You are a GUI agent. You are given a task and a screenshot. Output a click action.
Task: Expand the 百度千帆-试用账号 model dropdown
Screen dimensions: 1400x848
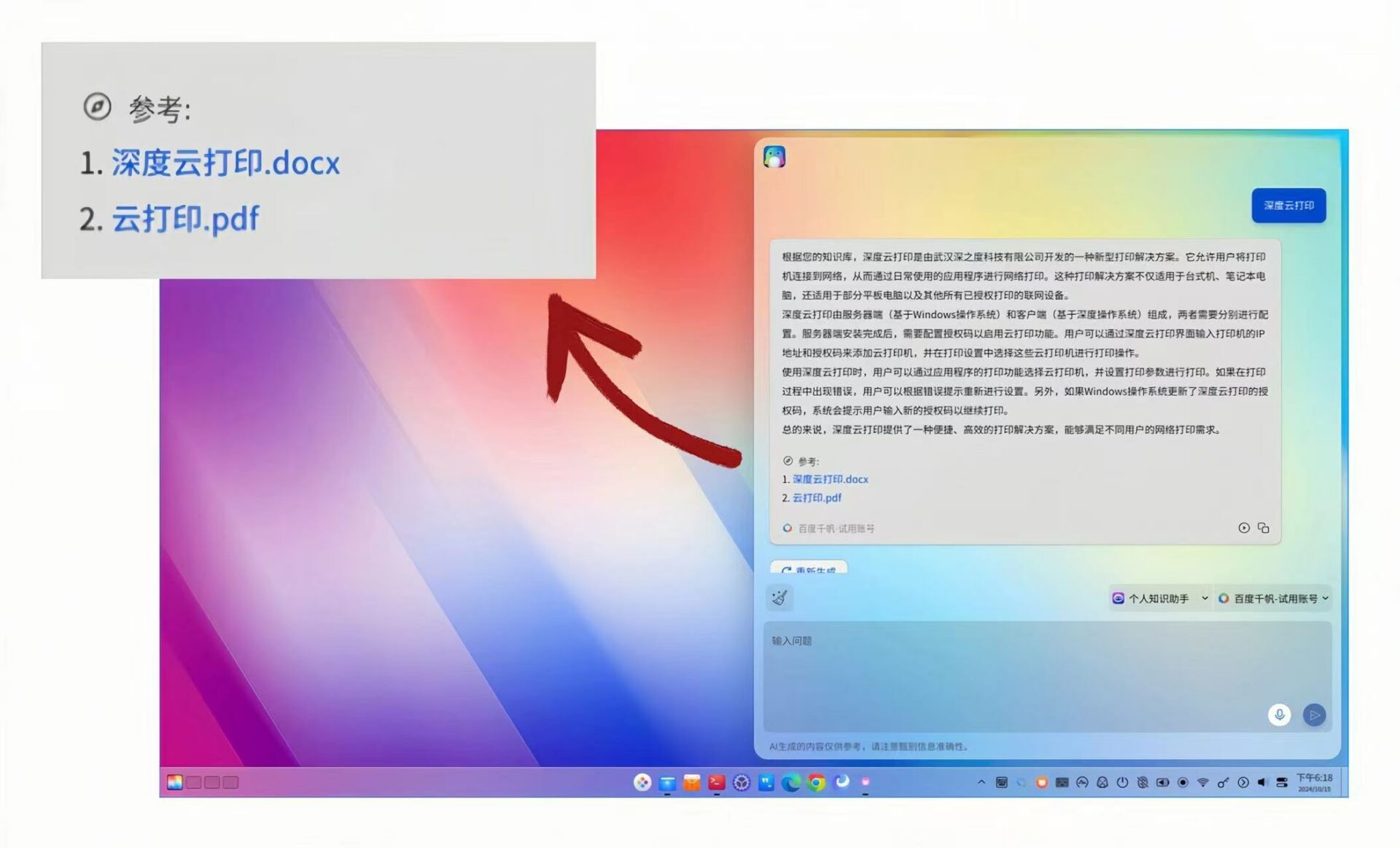click(x=1273, y=598)
